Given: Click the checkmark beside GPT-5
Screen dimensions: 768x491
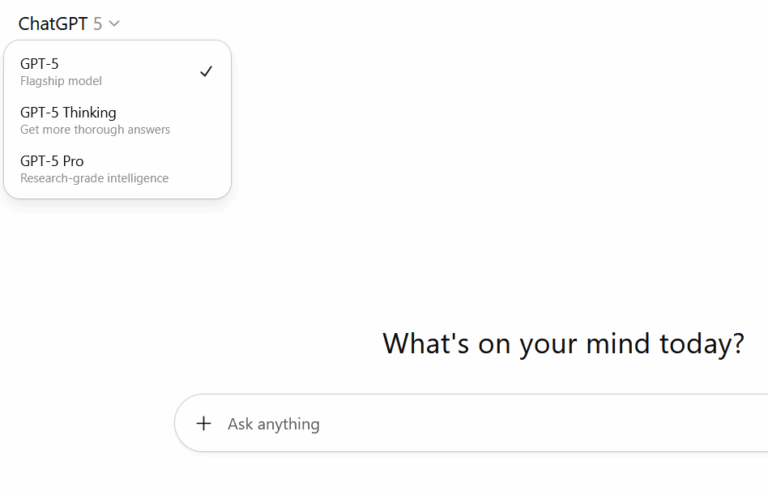Looking at the screenshot, I should click(x=206, y=72).
